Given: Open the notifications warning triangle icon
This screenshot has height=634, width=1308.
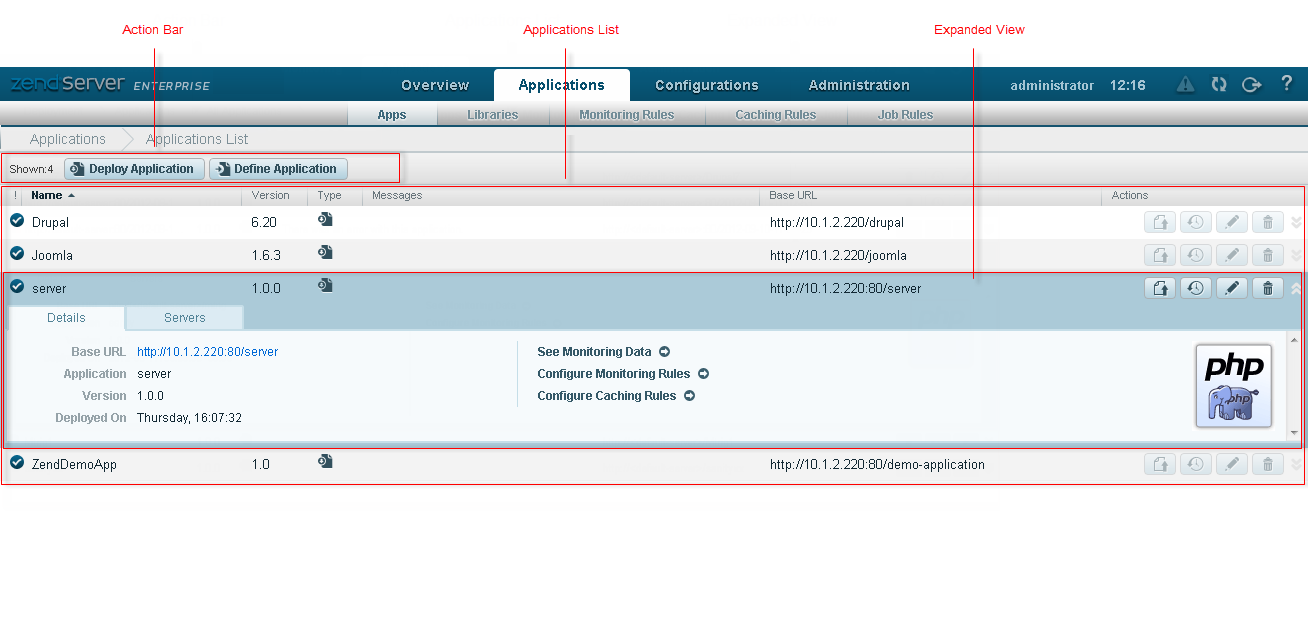Looking at the screenshot, I should (x=1185, y=85).
